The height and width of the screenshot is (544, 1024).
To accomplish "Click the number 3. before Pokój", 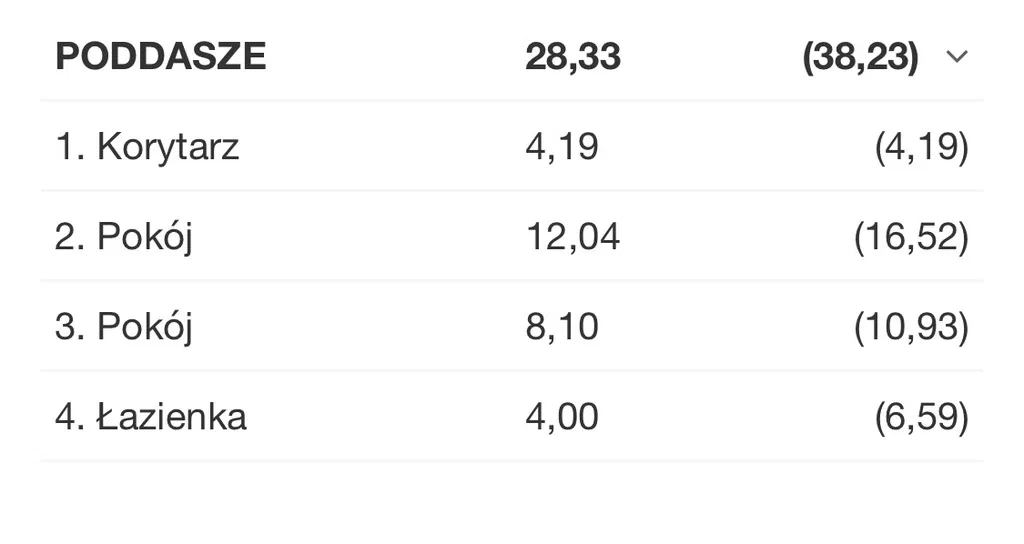I will point(70,328).
